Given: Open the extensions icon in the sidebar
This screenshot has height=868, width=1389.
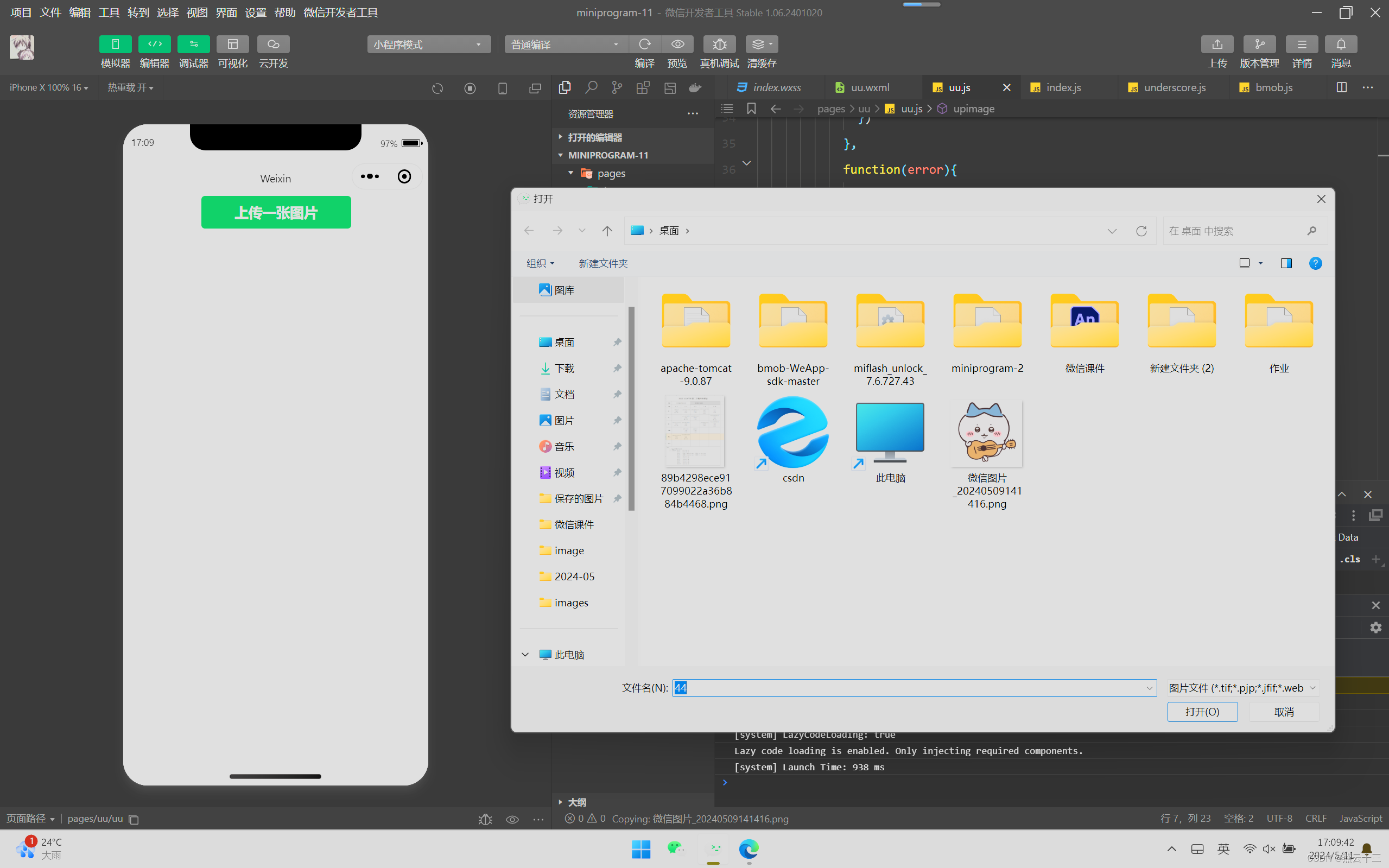Looking at the screenshot, I should (643, 87).
